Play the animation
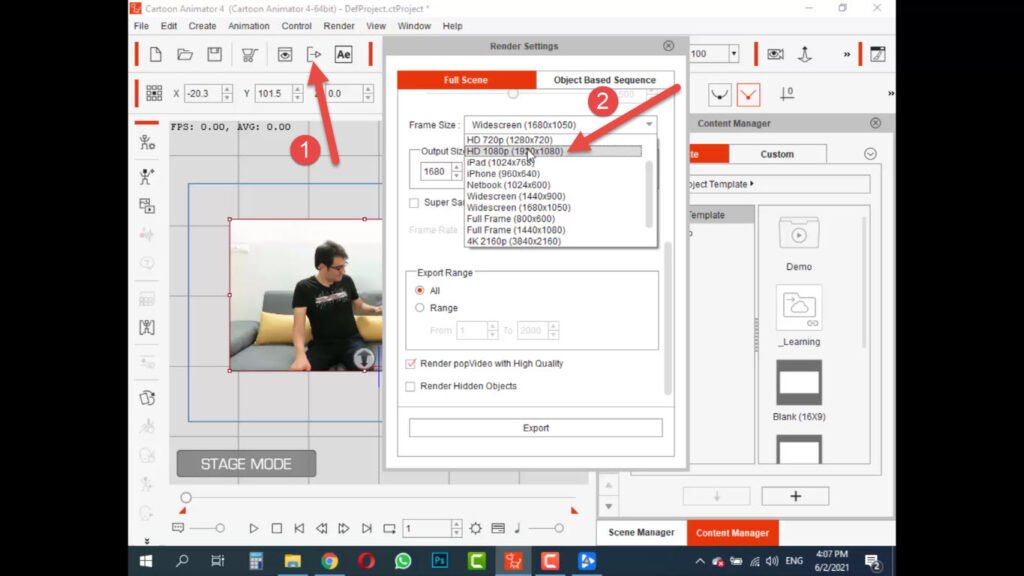 (254, 528)
